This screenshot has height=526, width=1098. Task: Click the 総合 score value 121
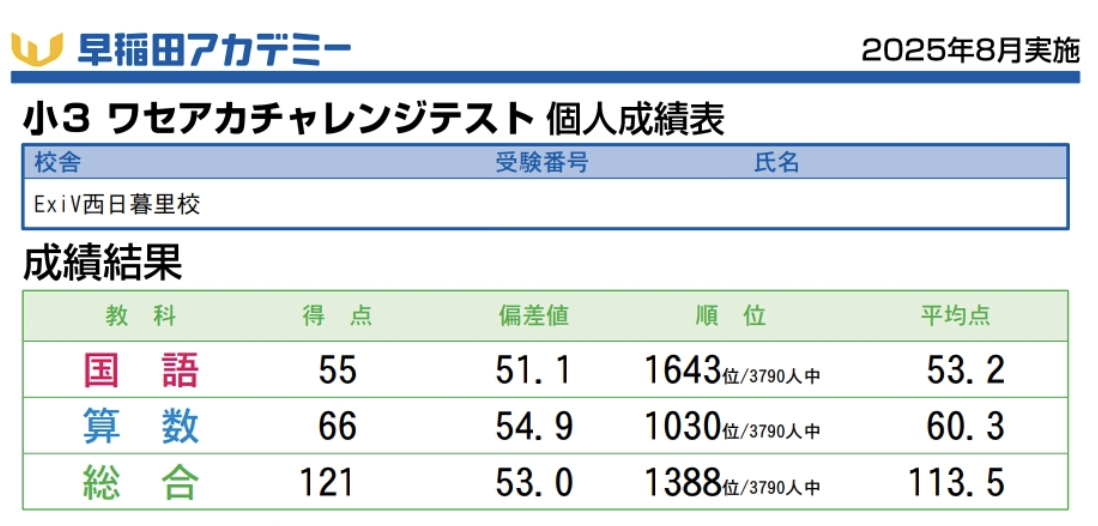point(328,483)
